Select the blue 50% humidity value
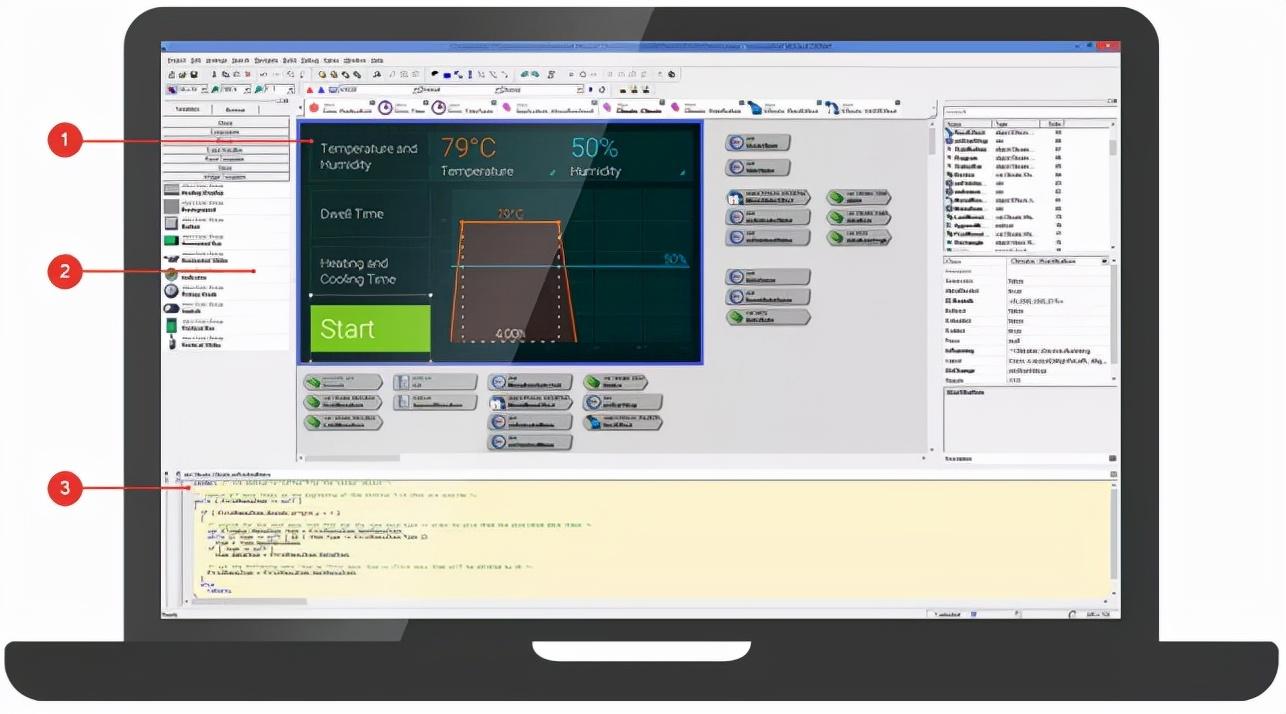Screen dimensions: 1286x714 [594, 148]
